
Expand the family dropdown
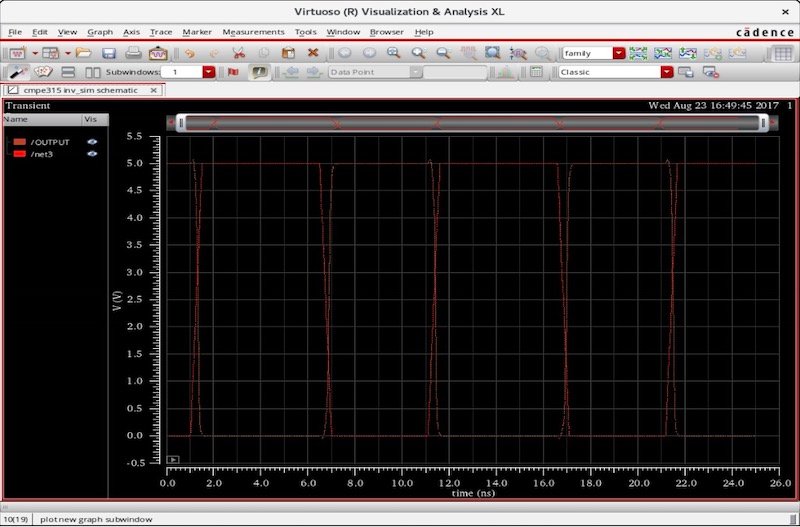(619, 53)
